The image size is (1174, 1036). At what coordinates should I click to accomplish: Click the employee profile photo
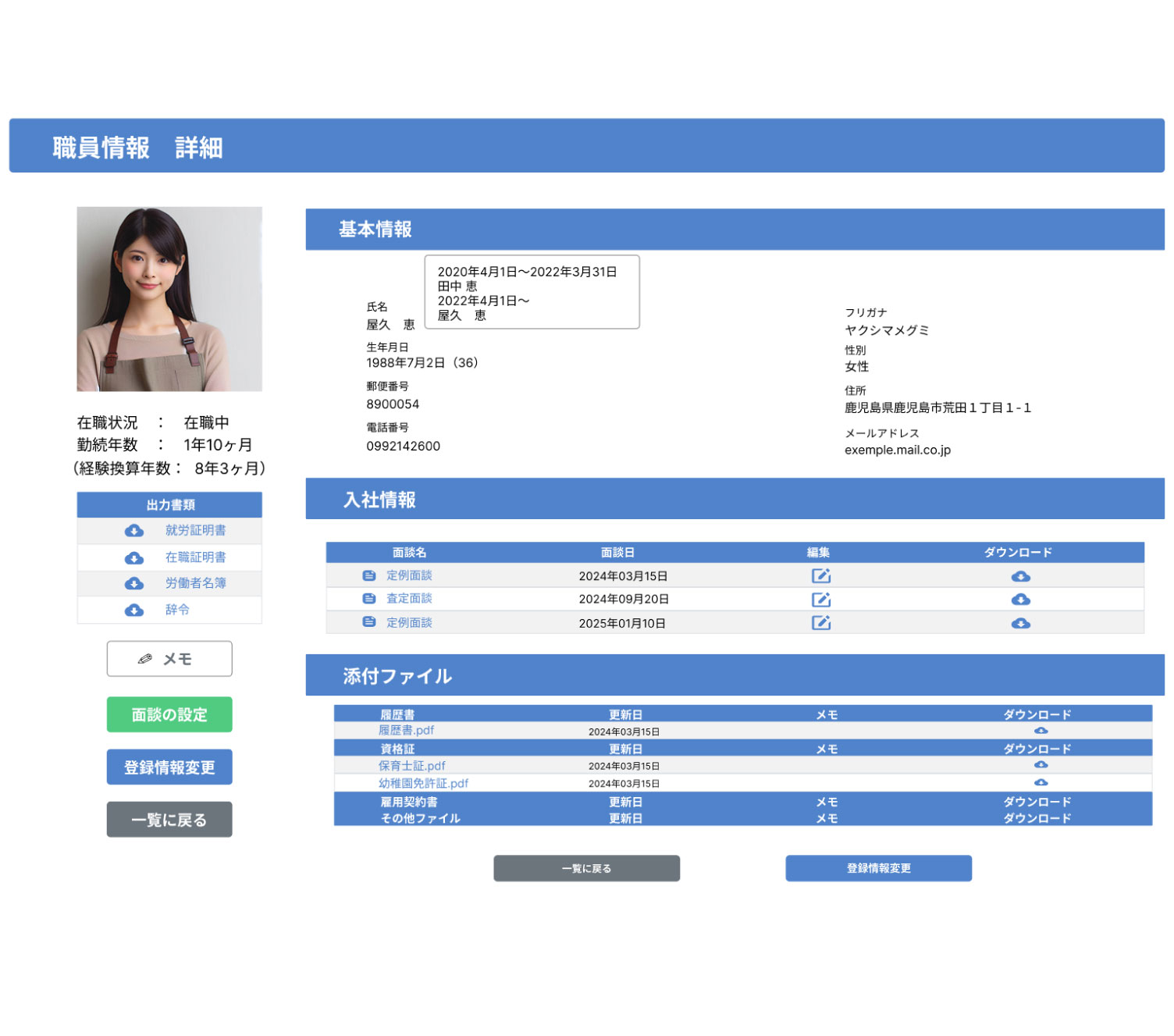pyautogui.click(x=169, y=299)
